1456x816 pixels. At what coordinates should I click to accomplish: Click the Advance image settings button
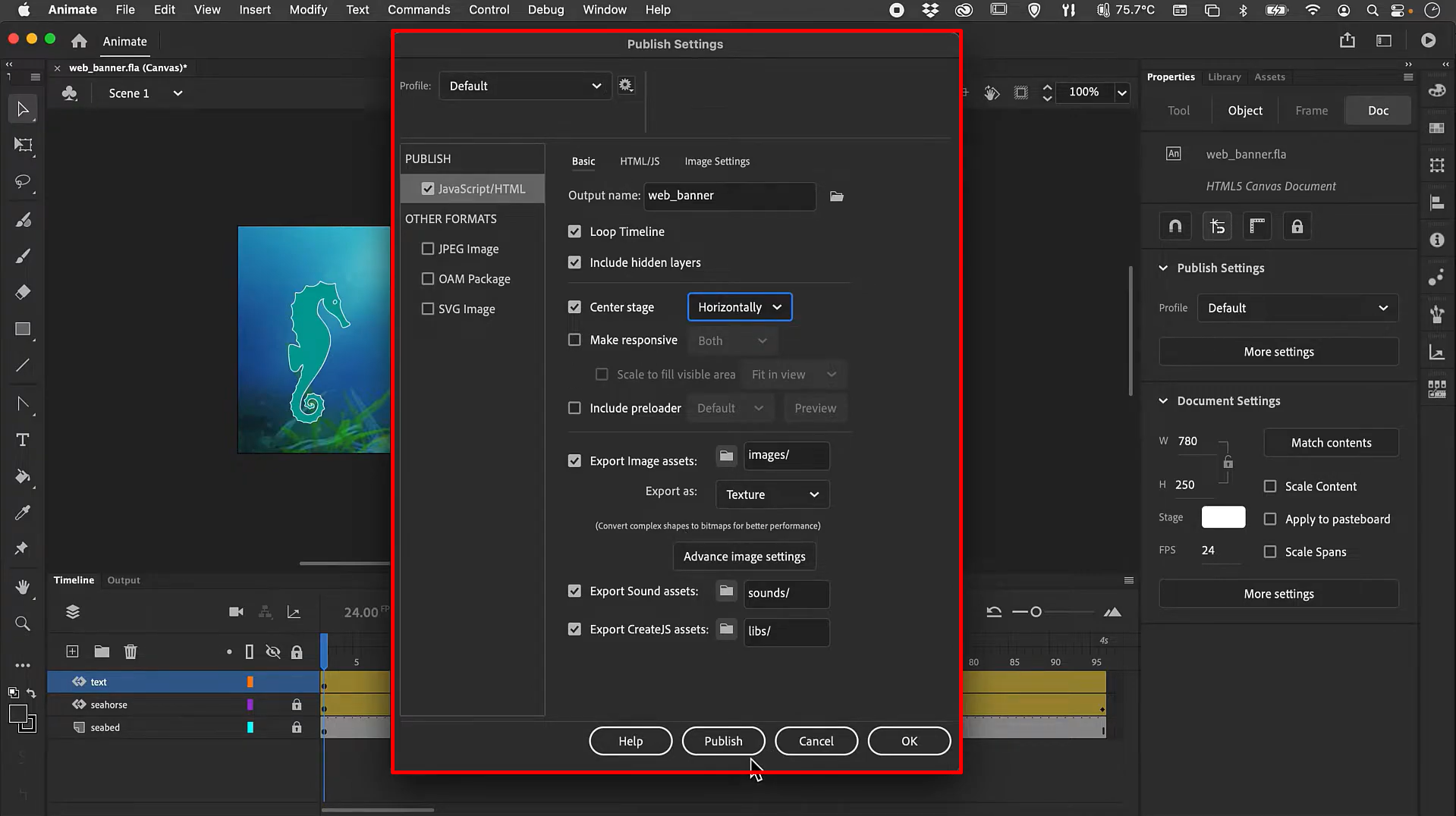coord(744,556)
